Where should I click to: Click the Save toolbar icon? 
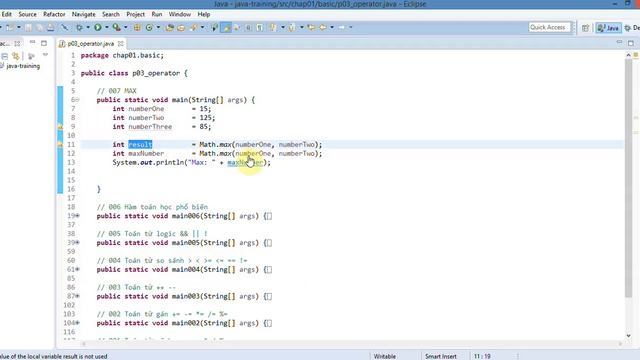(28, 27)
